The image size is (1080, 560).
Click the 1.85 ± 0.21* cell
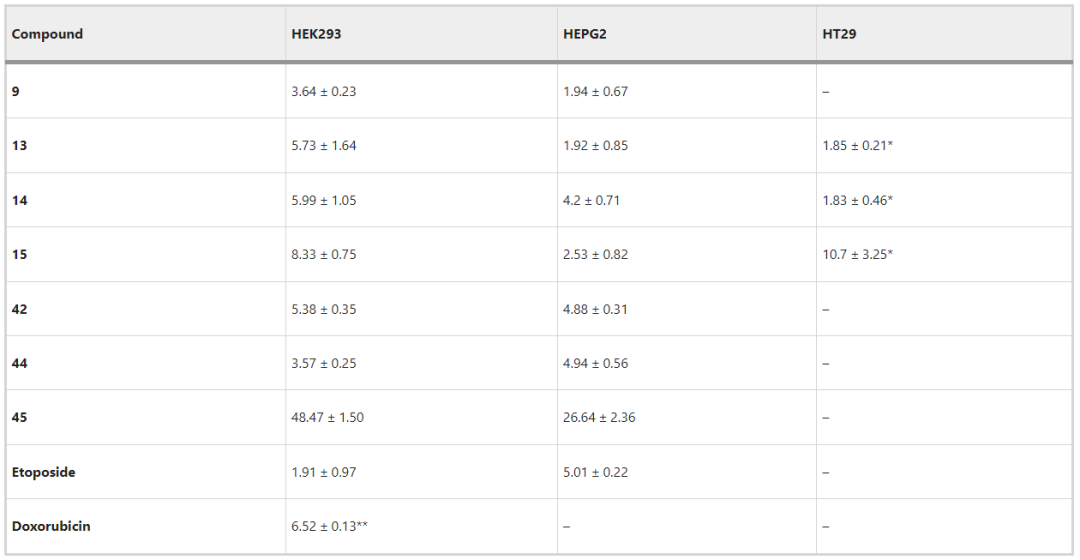pos(857,146)
